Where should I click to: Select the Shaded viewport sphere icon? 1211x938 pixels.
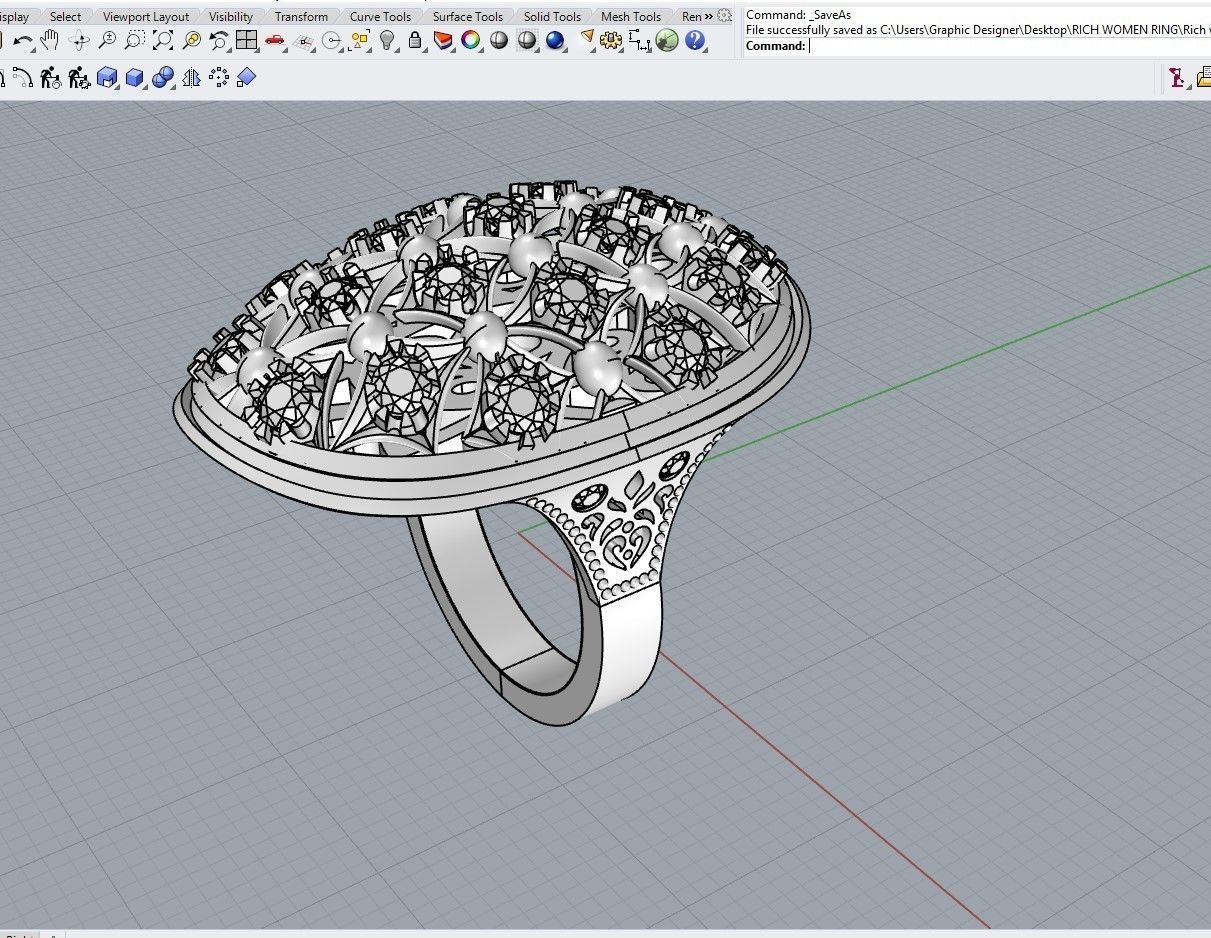click(x=498, y=41)
